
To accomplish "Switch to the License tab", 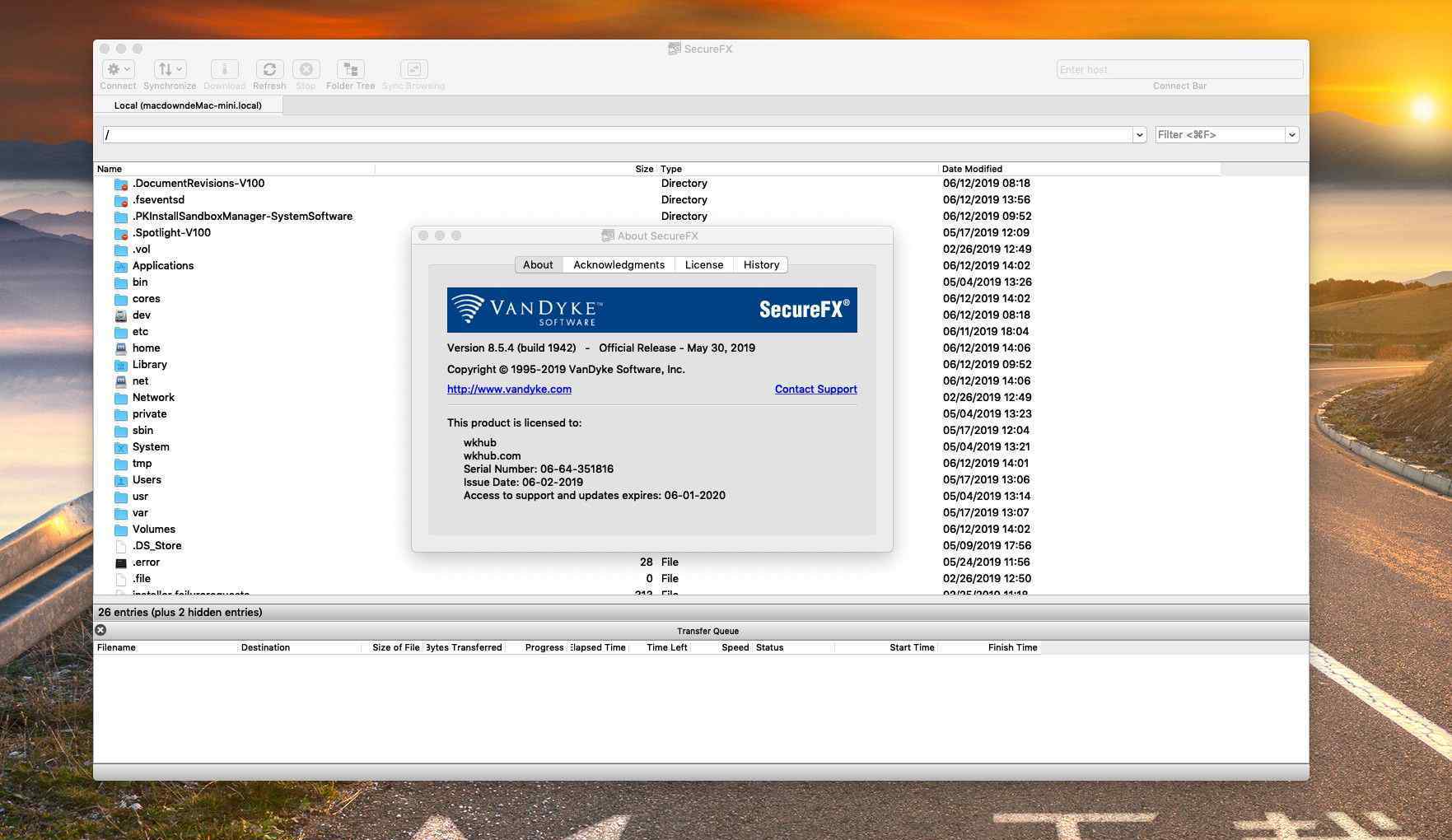I will [x=704, y=264].
